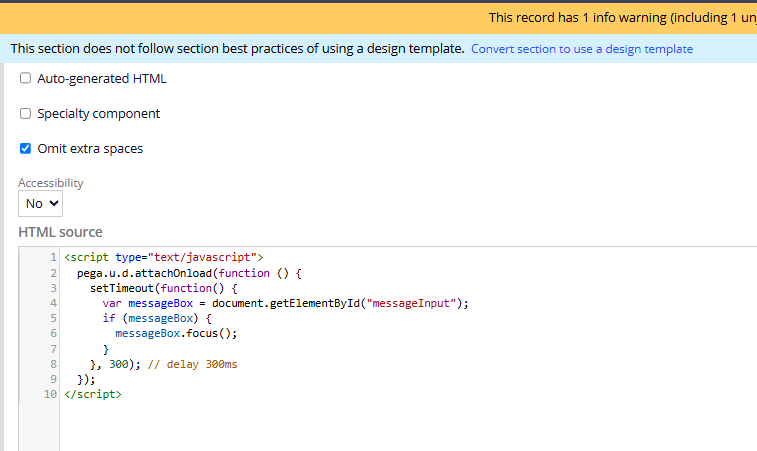Viewport: 757px width, 451px height.
Task: Click the var messageBox declaration line
Action: [285, 303]
